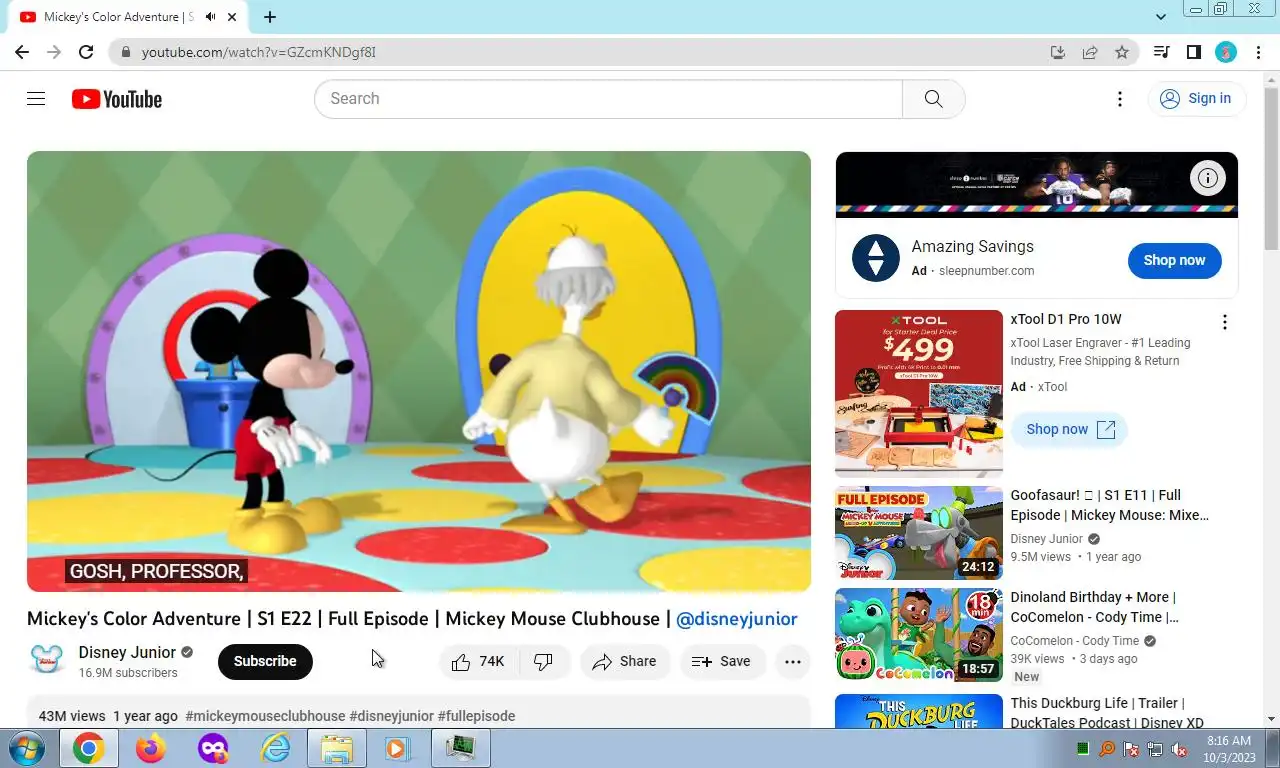Open the Chrome profile avatar
Viewport: 1280px width, 768px height.
(x=1226, y=52)
